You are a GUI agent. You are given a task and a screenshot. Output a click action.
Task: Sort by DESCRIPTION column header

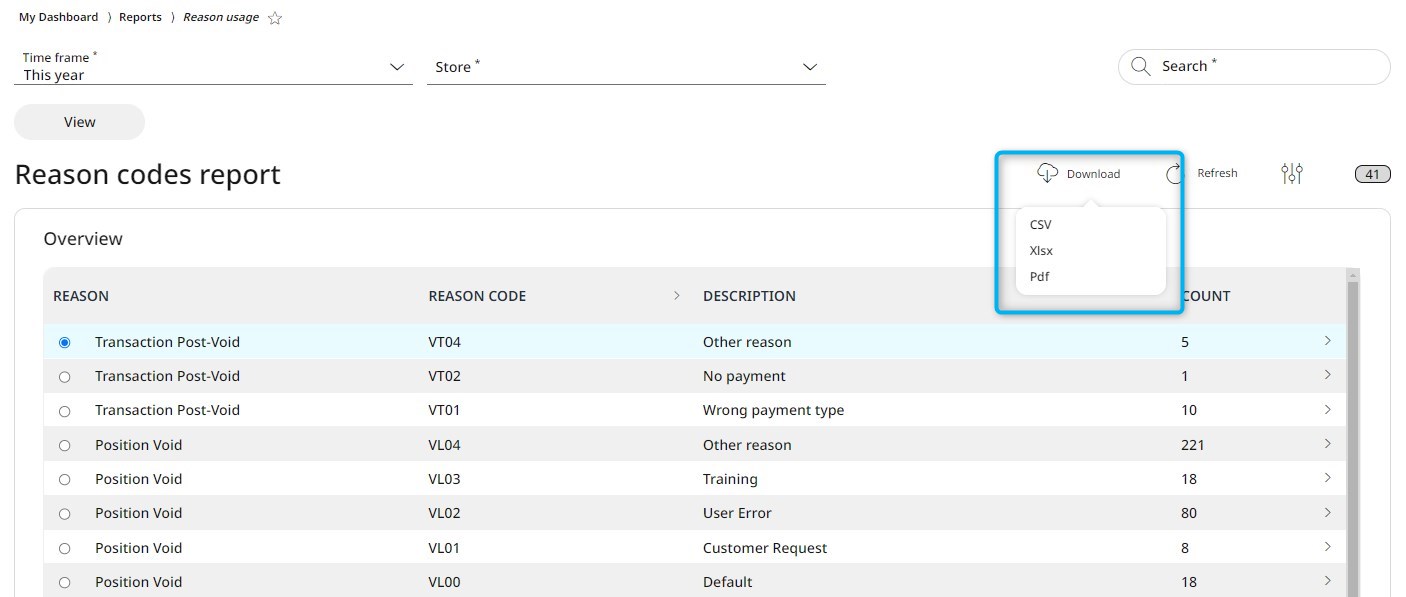coord(749,296)
